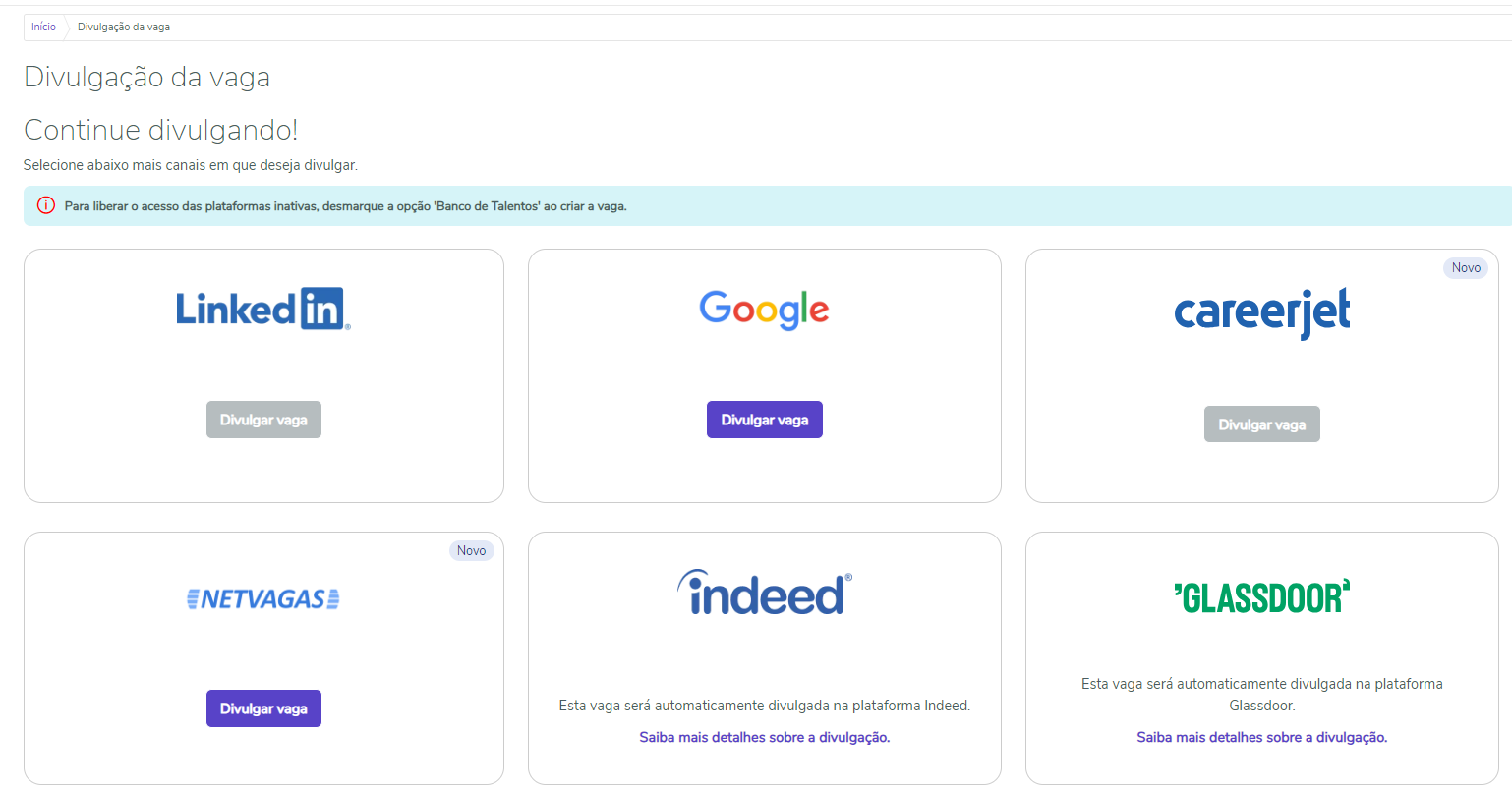Click the Careerjet logo
This screenshot has width=1512, height=792.
1261,312
